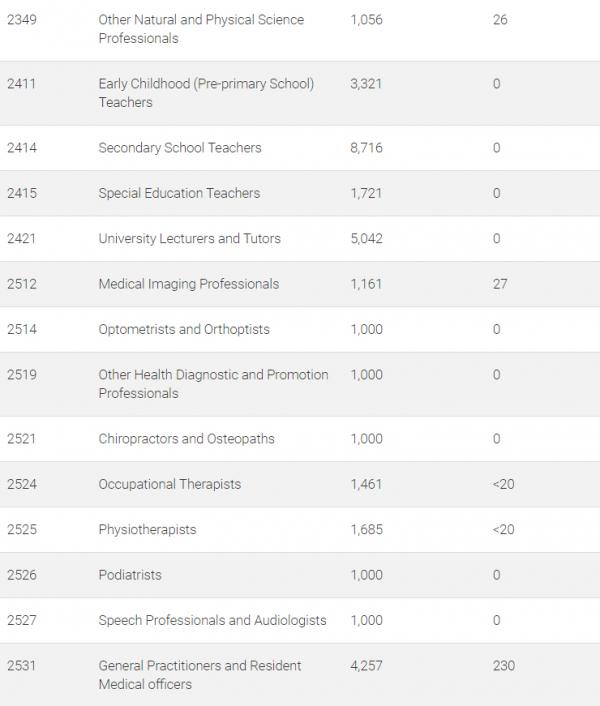
Task: Click the Optometrists and Orthoptists cell
Action: coord(184,329)
